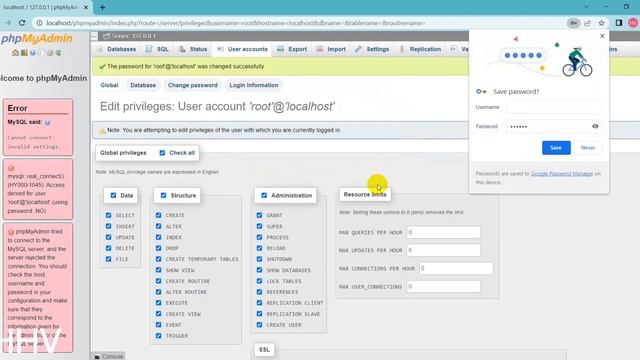Viewport: 640px width, 360px height.
Task: Click the log out icon beside home
Action: click(24, 53)
